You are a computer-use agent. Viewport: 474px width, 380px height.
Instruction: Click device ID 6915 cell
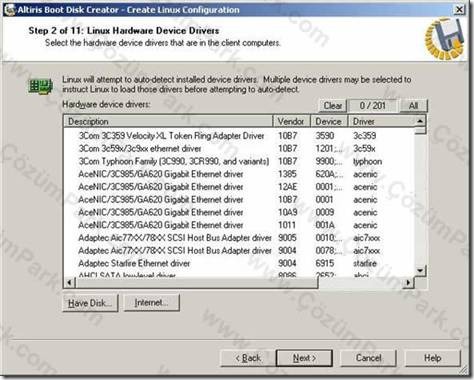[325, 263]
